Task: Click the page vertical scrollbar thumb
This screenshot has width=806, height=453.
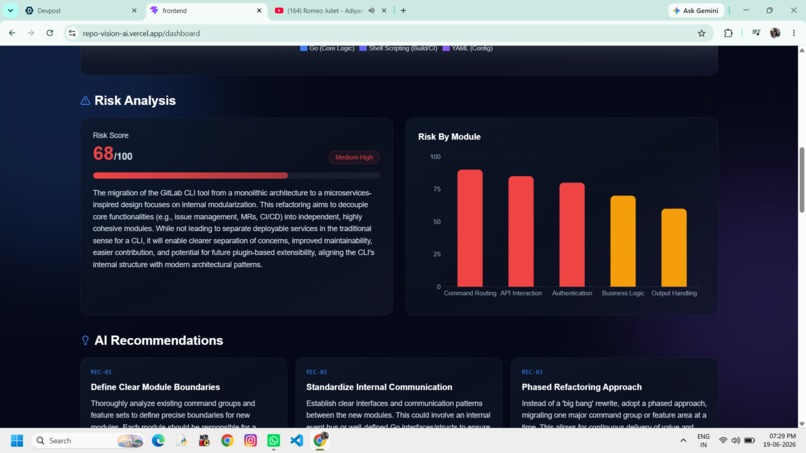Action: (801, 180)
